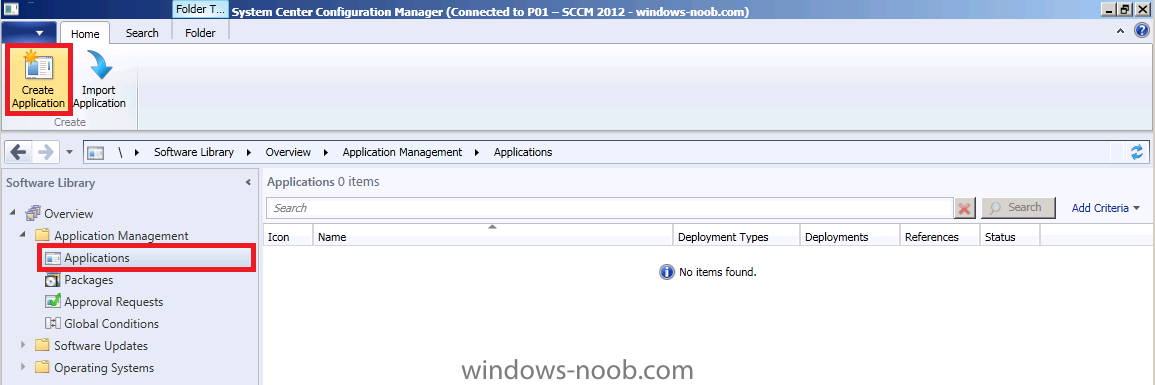Collapse the Application Management tree node

24,236
